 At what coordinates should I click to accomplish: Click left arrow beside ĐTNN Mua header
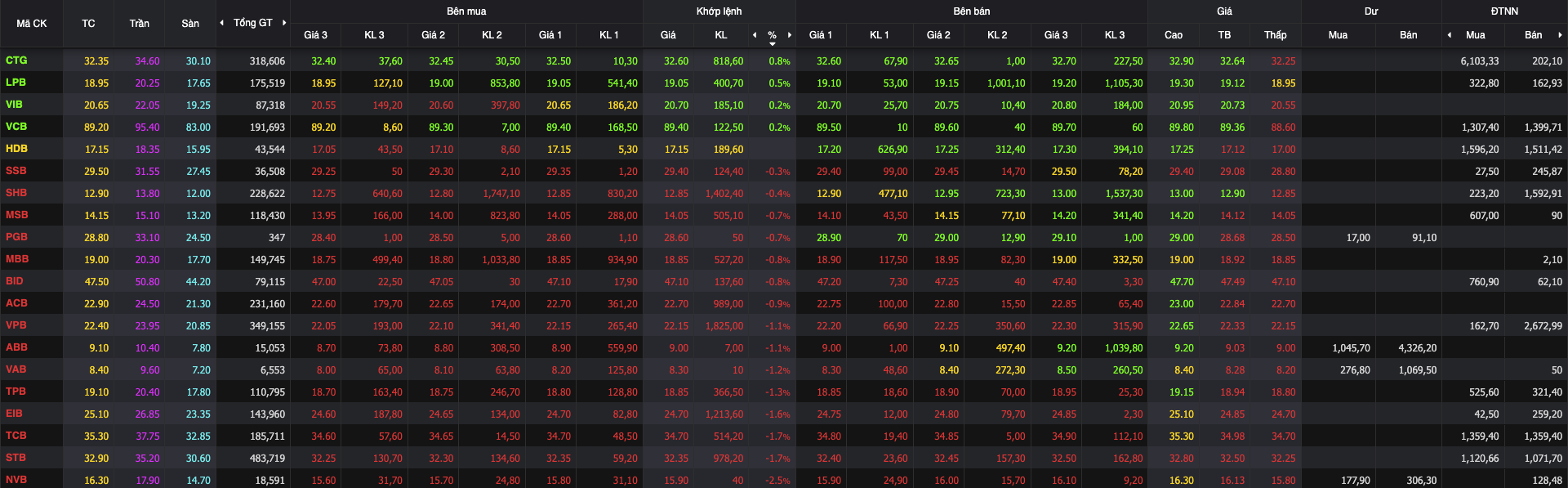(x=1450, y=35)
